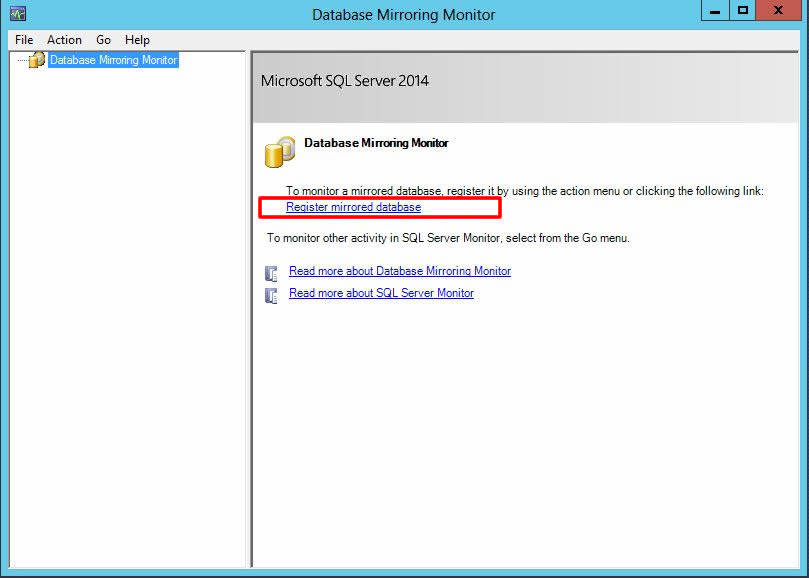Open the Help menu

click(137, 40)
